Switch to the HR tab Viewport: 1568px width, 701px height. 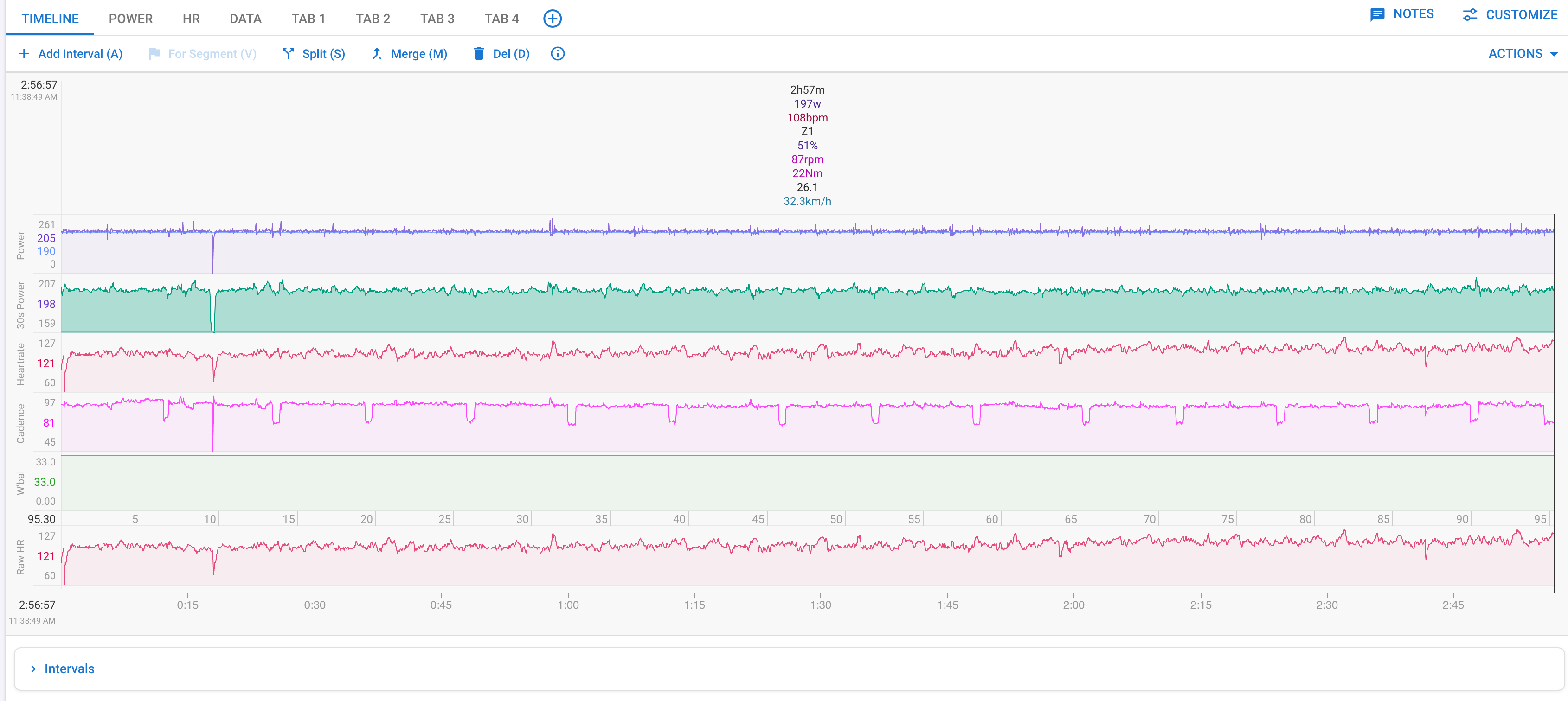(x=191, y=19)
